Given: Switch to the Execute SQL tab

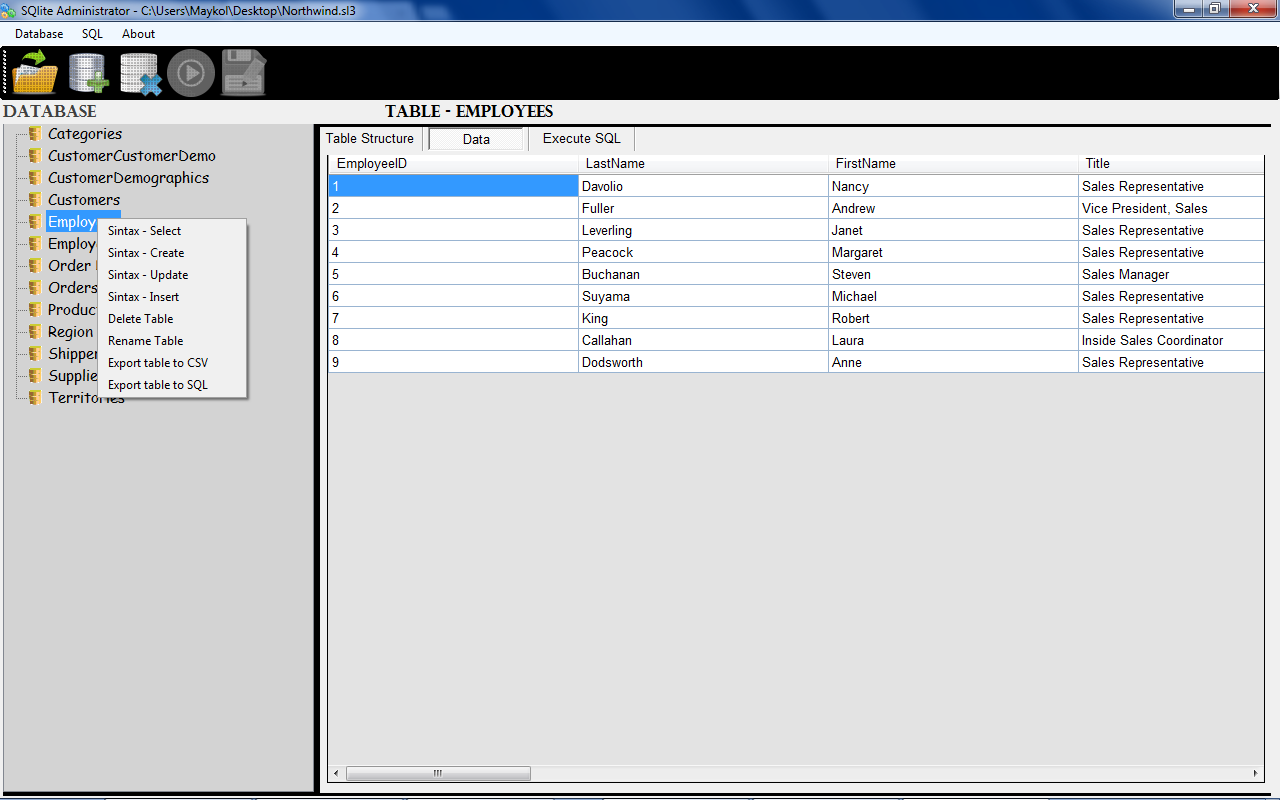Looking at the screenshot, I should [x=580, y=138].
